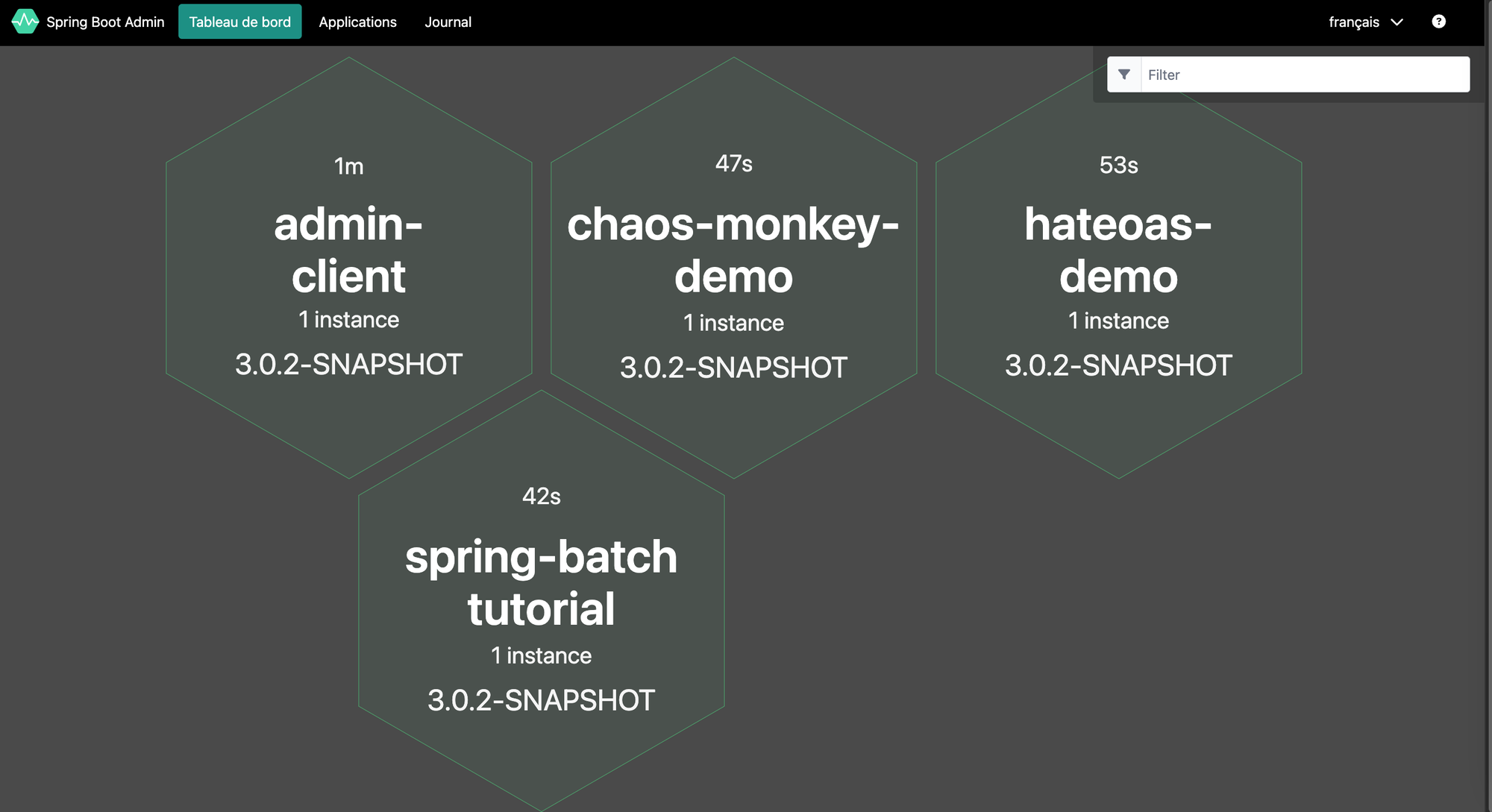Image resolution: width=1492 pixels, height=812 pixels.
Task: Click the 53s uptime on hateoas-demo
Action: (1118, 165)
